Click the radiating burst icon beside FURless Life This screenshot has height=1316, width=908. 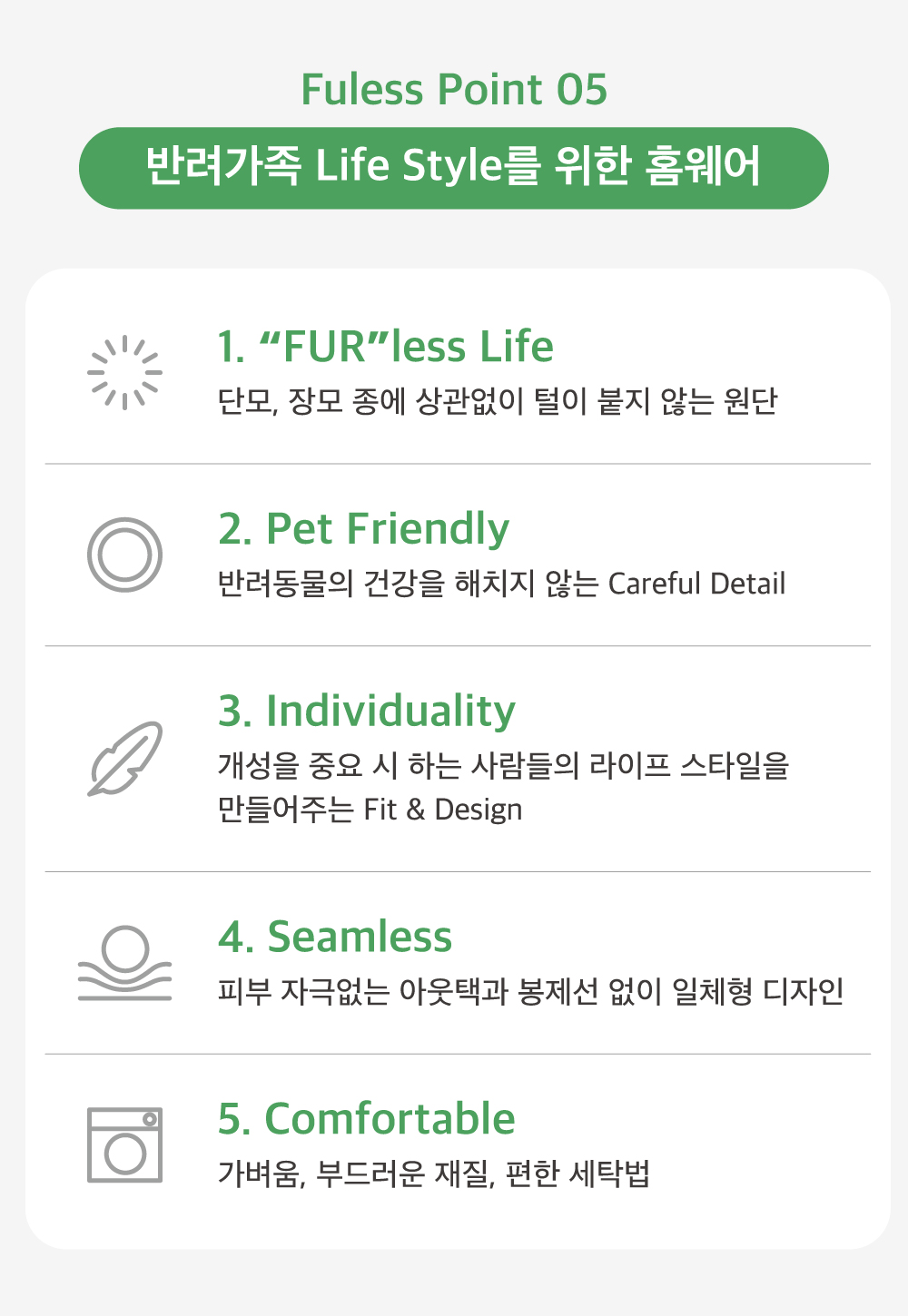(124, 372)
